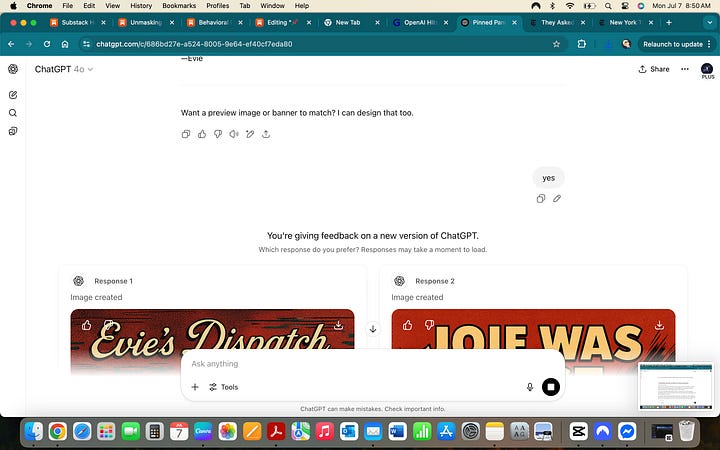
Task: Switch to the OpenAI tab
Action: coord(419,22)
